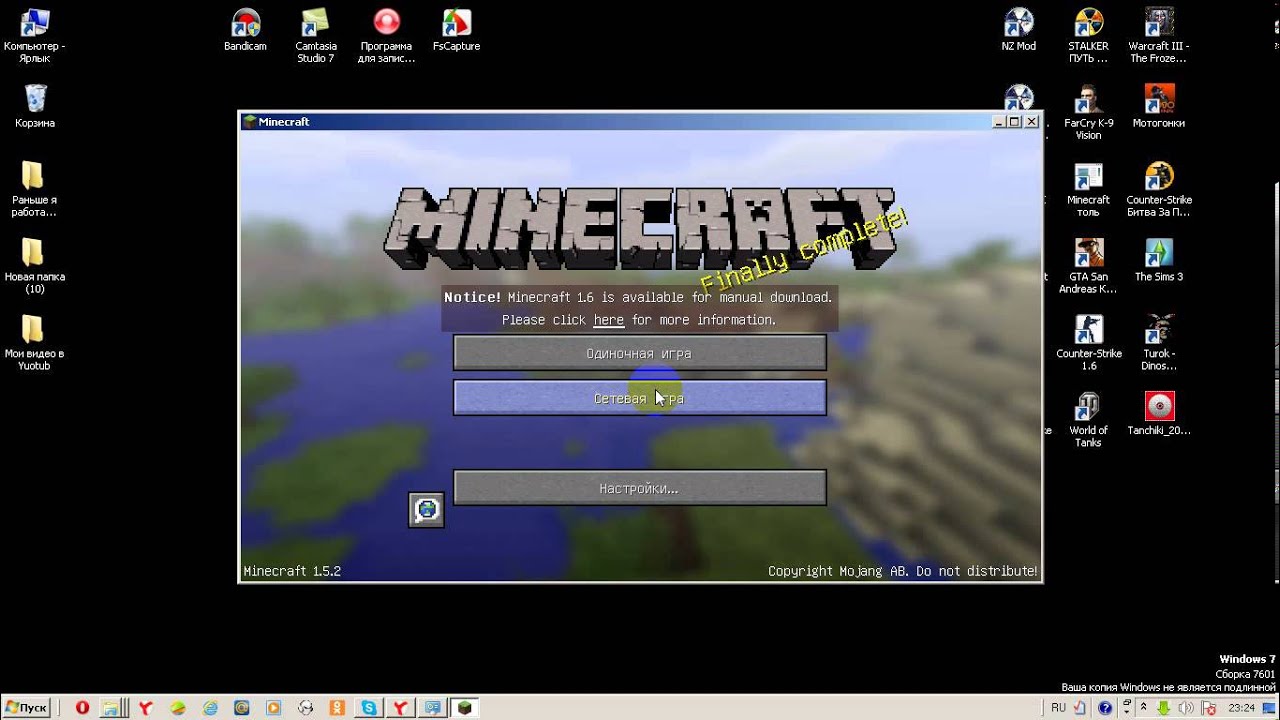The width and height of the screenshot is (1280, 720).
Task: Launch GTA San Andreas shortcut
Action: [x=1088, y=266]
